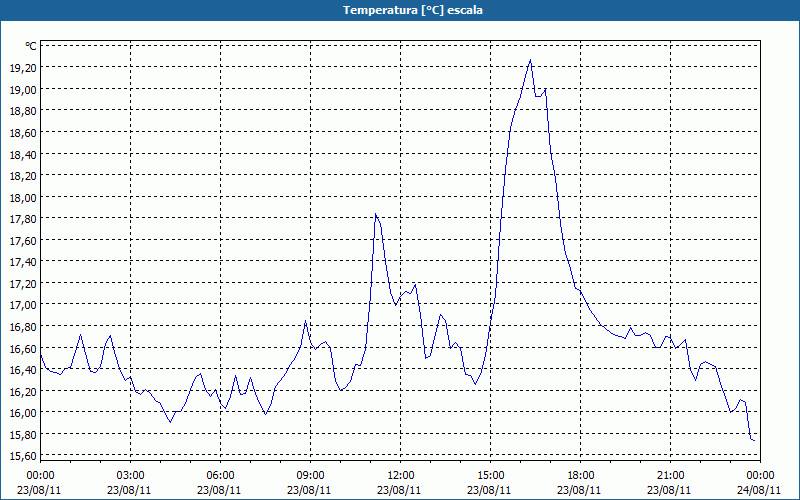Pick the 17,00 y-axis label
800x500 pixels.
[23, 305]
